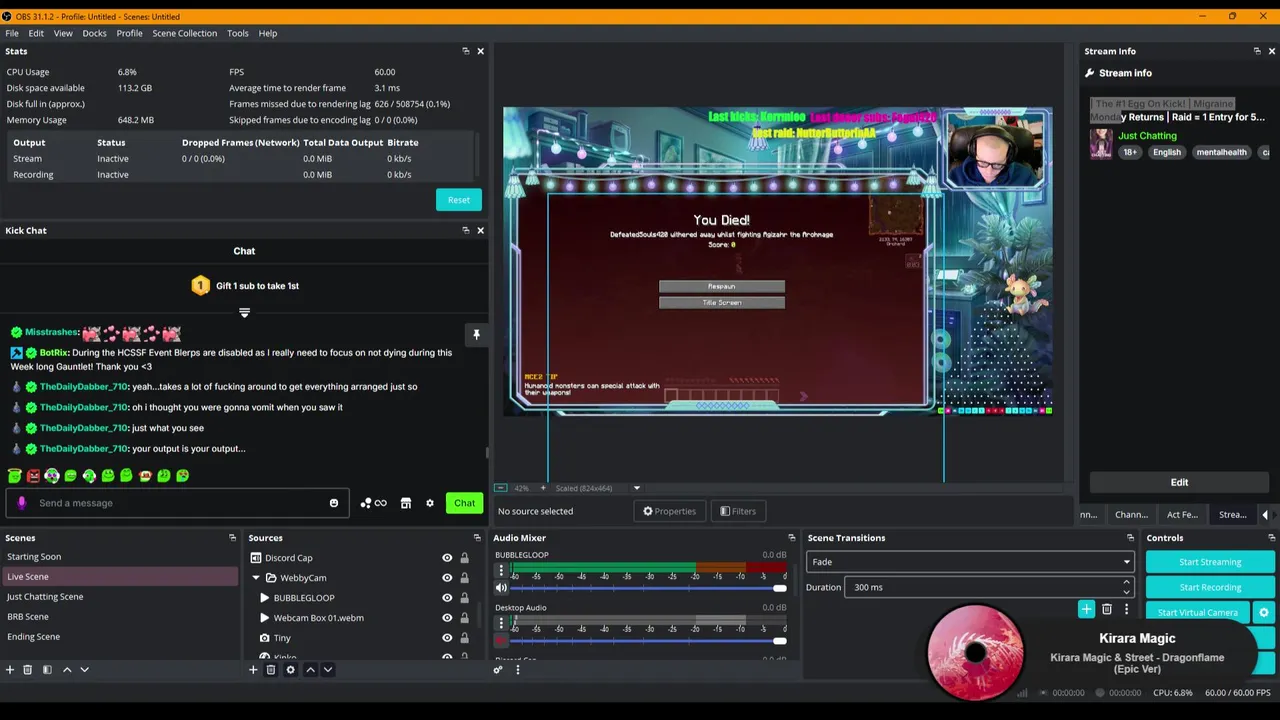Add a new source with plus icon
Screen dimensions: 1280x720
[x=253, y=670]
